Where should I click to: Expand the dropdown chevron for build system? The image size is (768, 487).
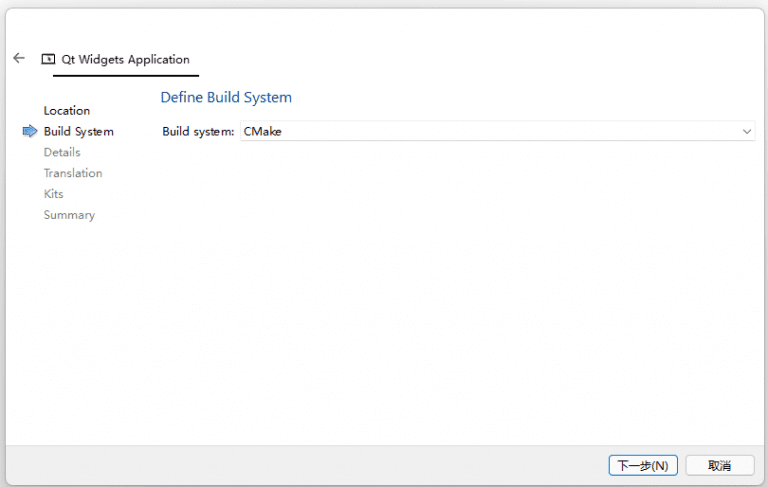point(747,131)
